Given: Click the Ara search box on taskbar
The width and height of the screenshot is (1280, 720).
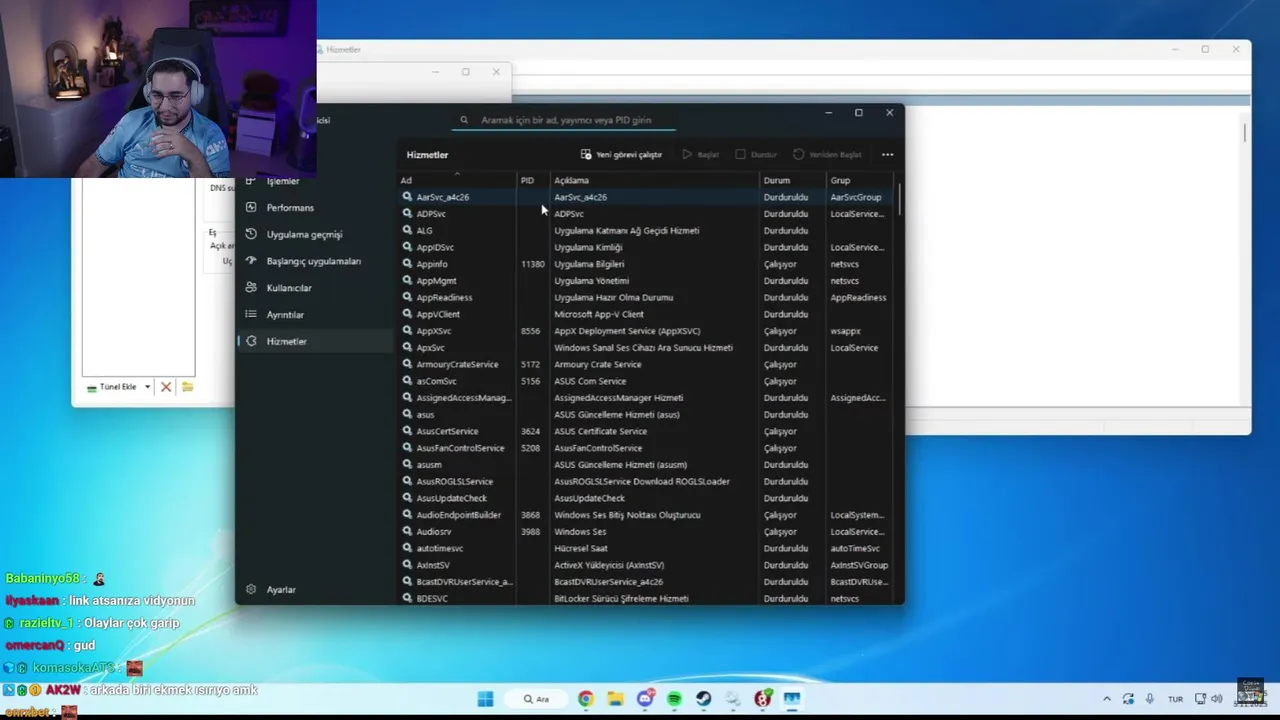Looking at the screenshot, I should pyautogui.click(x=535, y=699).
